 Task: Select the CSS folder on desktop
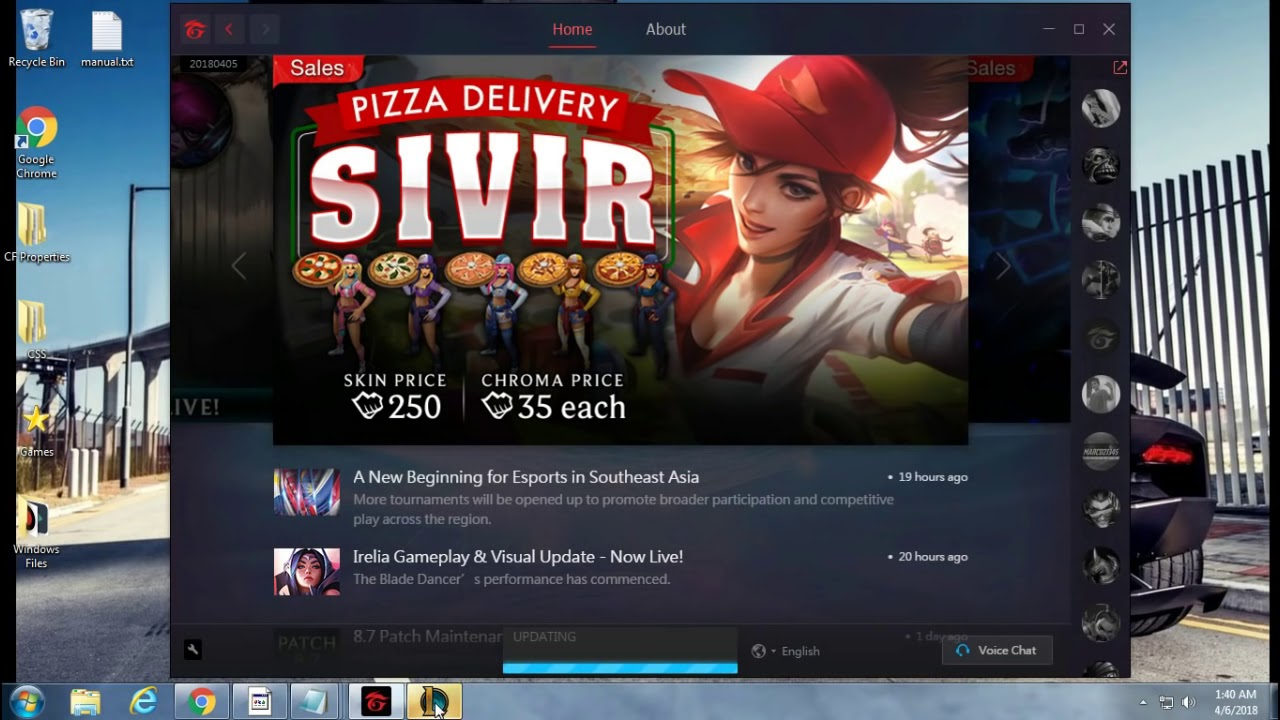coord(37,330)
